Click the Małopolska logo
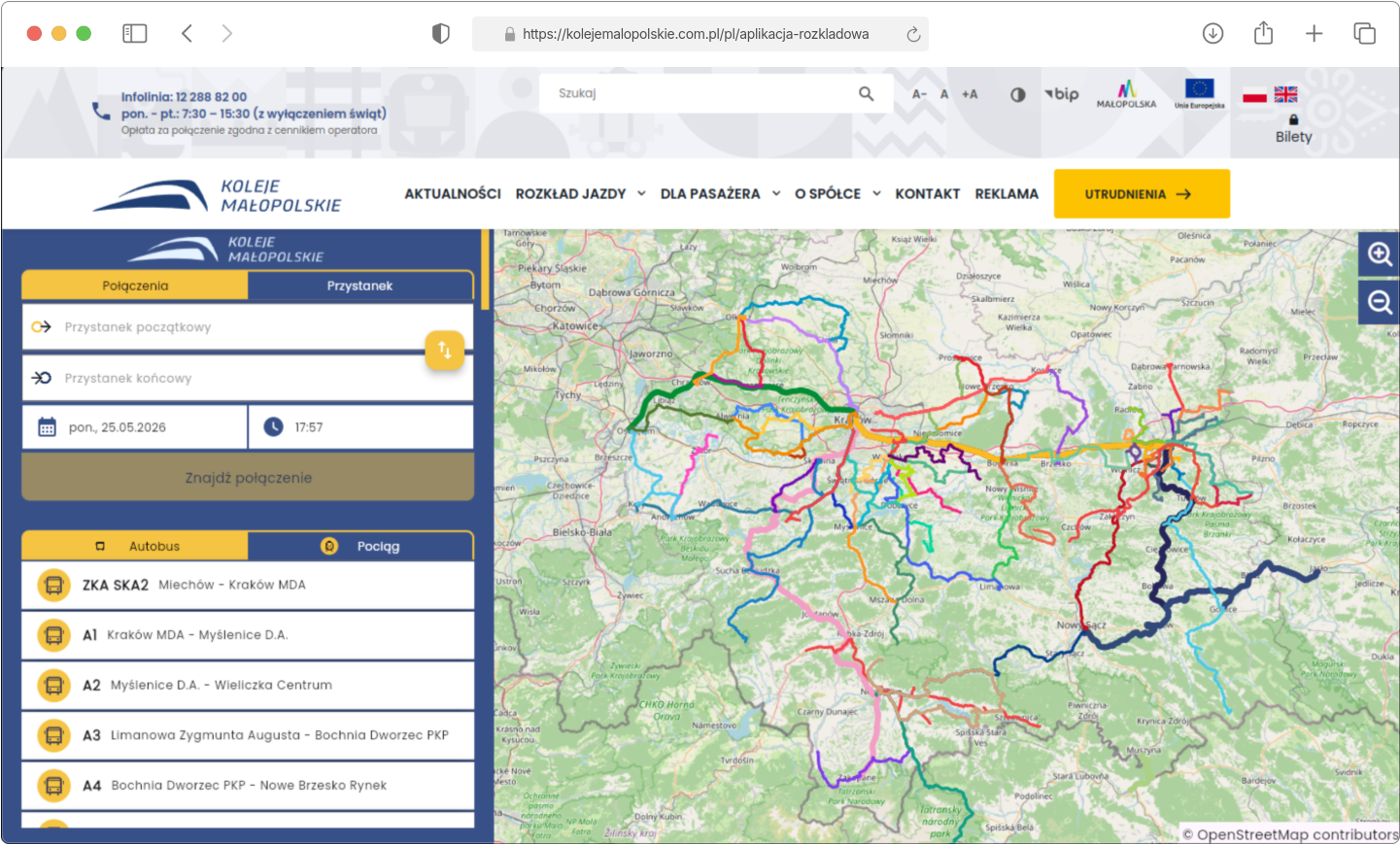 click(1126, 93)
